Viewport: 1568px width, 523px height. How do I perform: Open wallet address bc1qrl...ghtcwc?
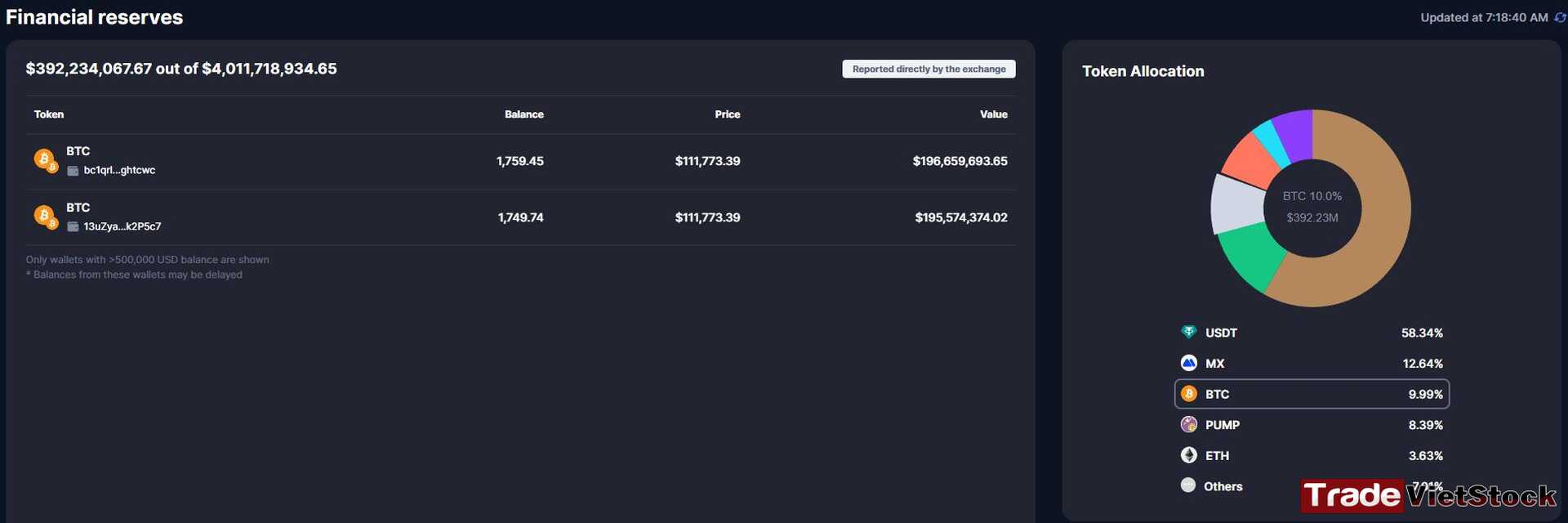click(119, 170)
